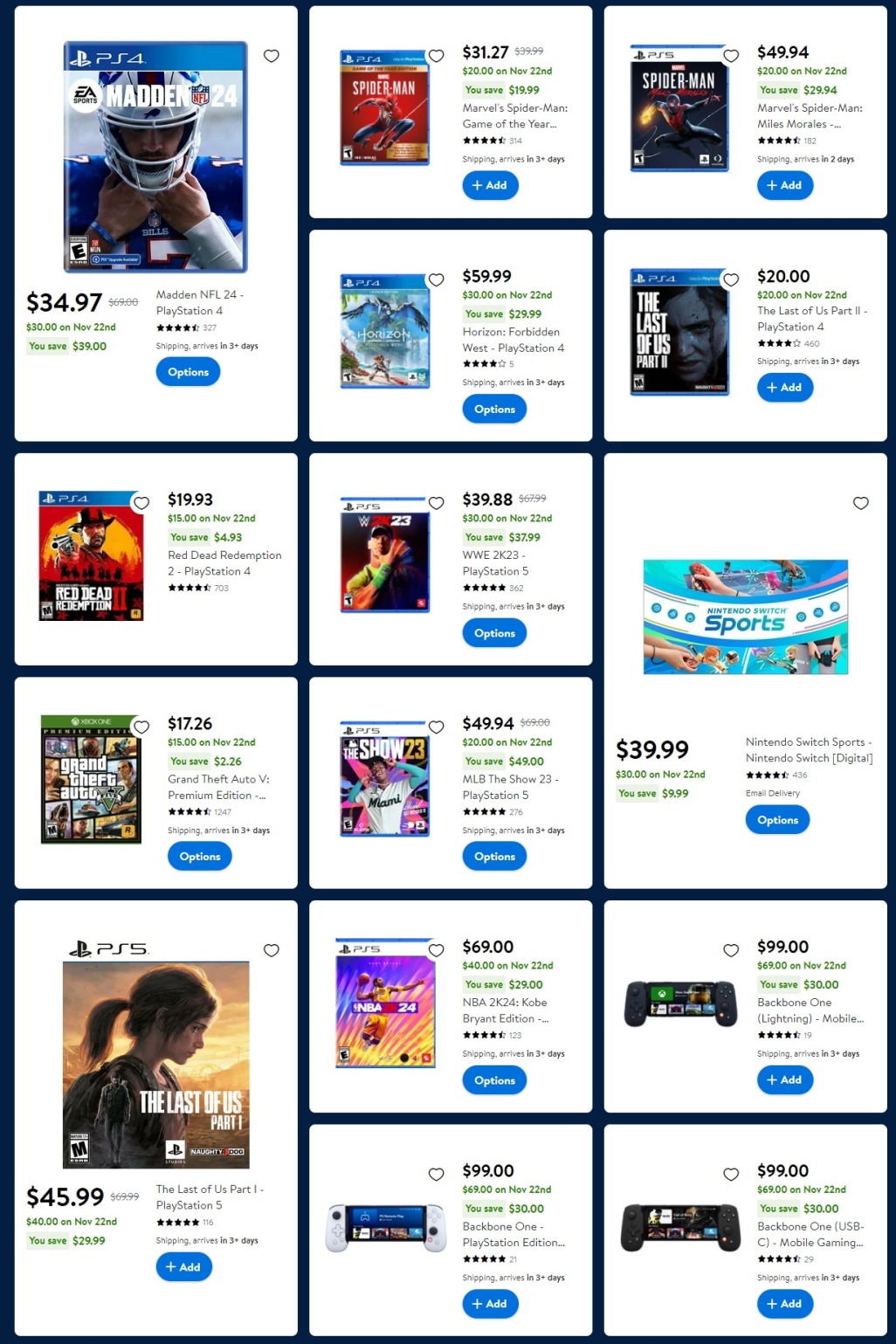
Task: Toggle heart for WWE 2K23
Action: click(x=436, y=503)
